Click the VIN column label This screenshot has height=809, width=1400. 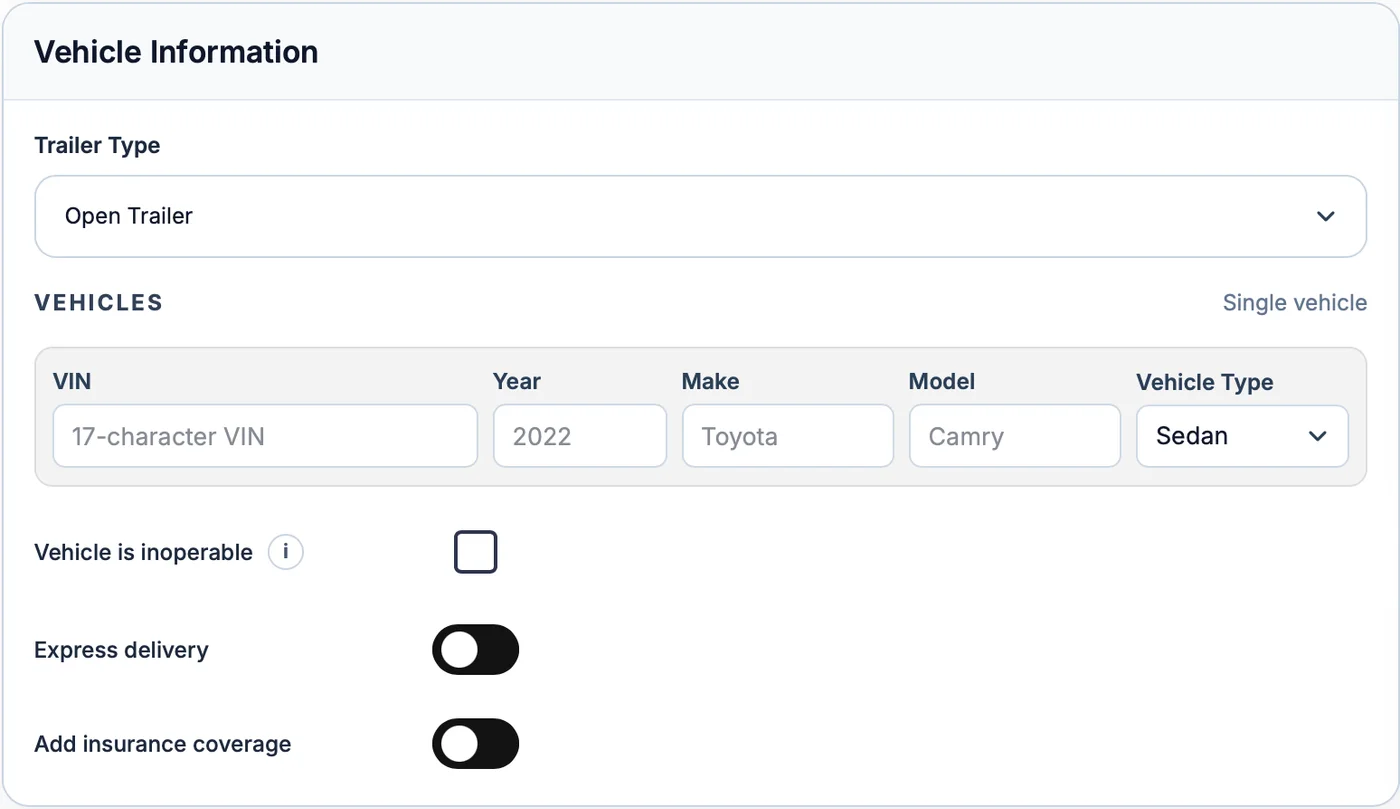[x=72, y=381]
